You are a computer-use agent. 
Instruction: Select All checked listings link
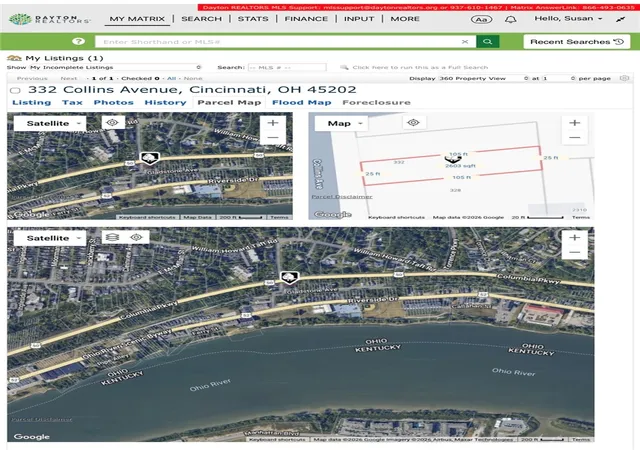(171, 78)
